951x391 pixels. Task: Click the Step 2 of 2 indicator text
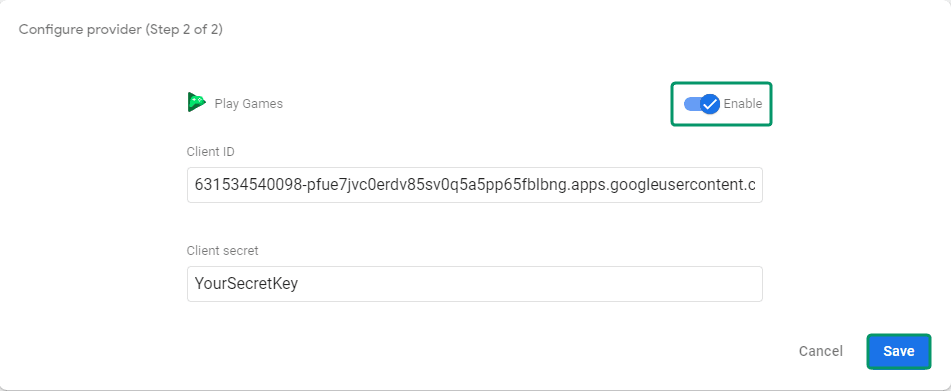pyautogui.click(x=184, y=29)
